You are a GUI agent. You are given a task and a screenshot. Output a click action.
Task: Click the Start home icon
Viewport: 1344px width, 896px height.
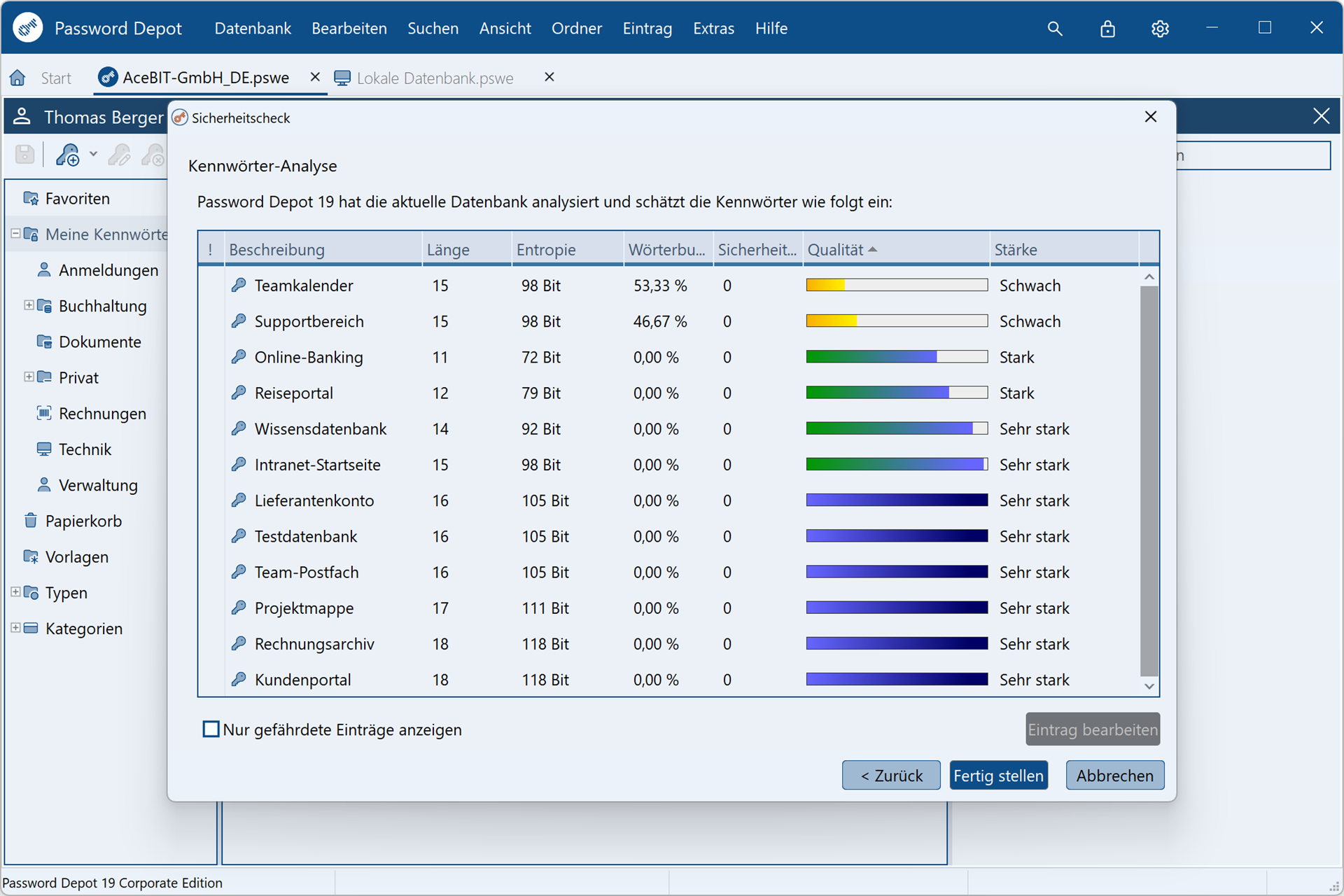[17, 78]
